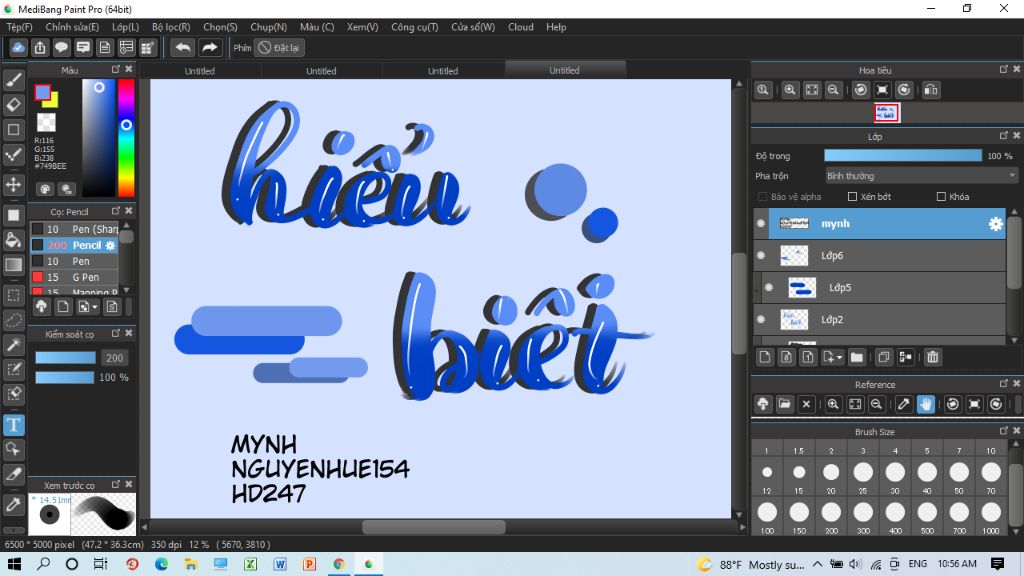Click the rainbow hue strip
Viewport: 1024px width, 576px height.
tap(126, 138)
